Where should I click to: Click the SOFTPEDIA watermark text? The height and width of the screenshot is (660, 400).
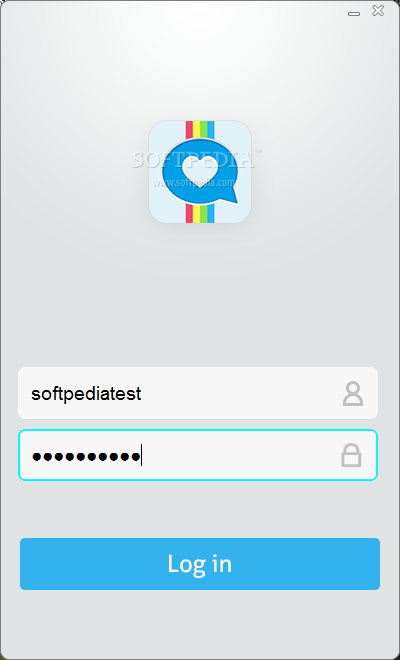(x=196, y=160)
